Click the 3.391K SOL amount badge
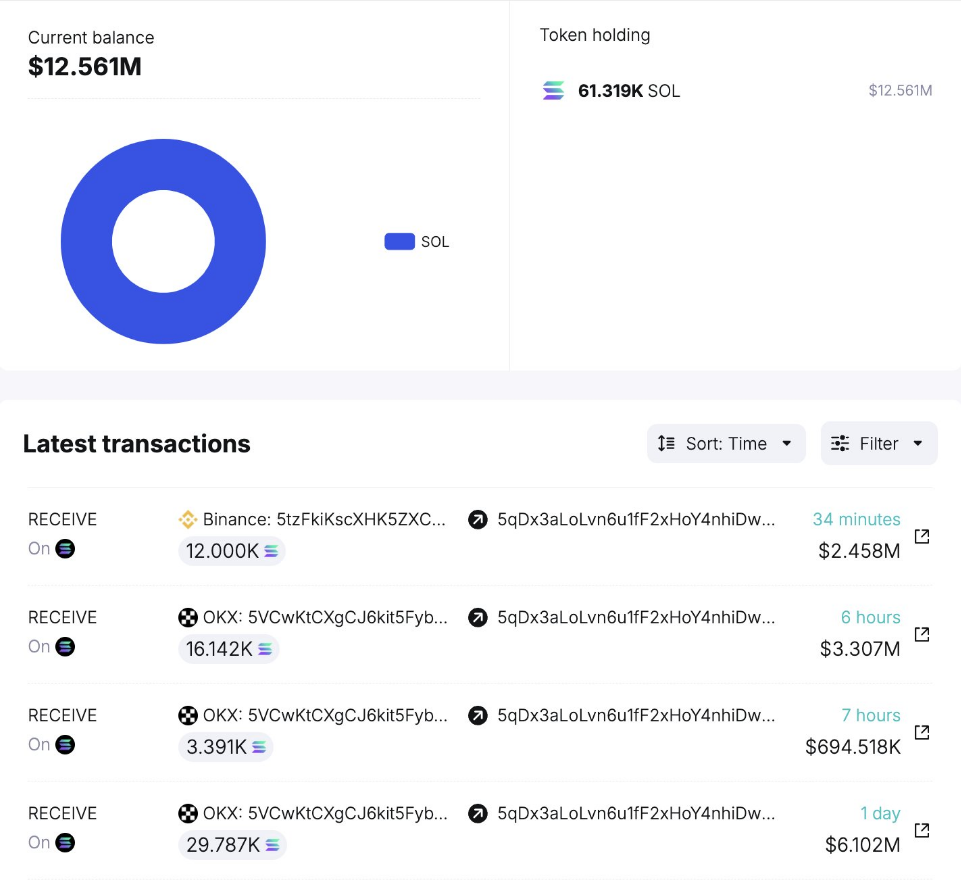This screenshot has height=880, width=961. tap(225, 747)
